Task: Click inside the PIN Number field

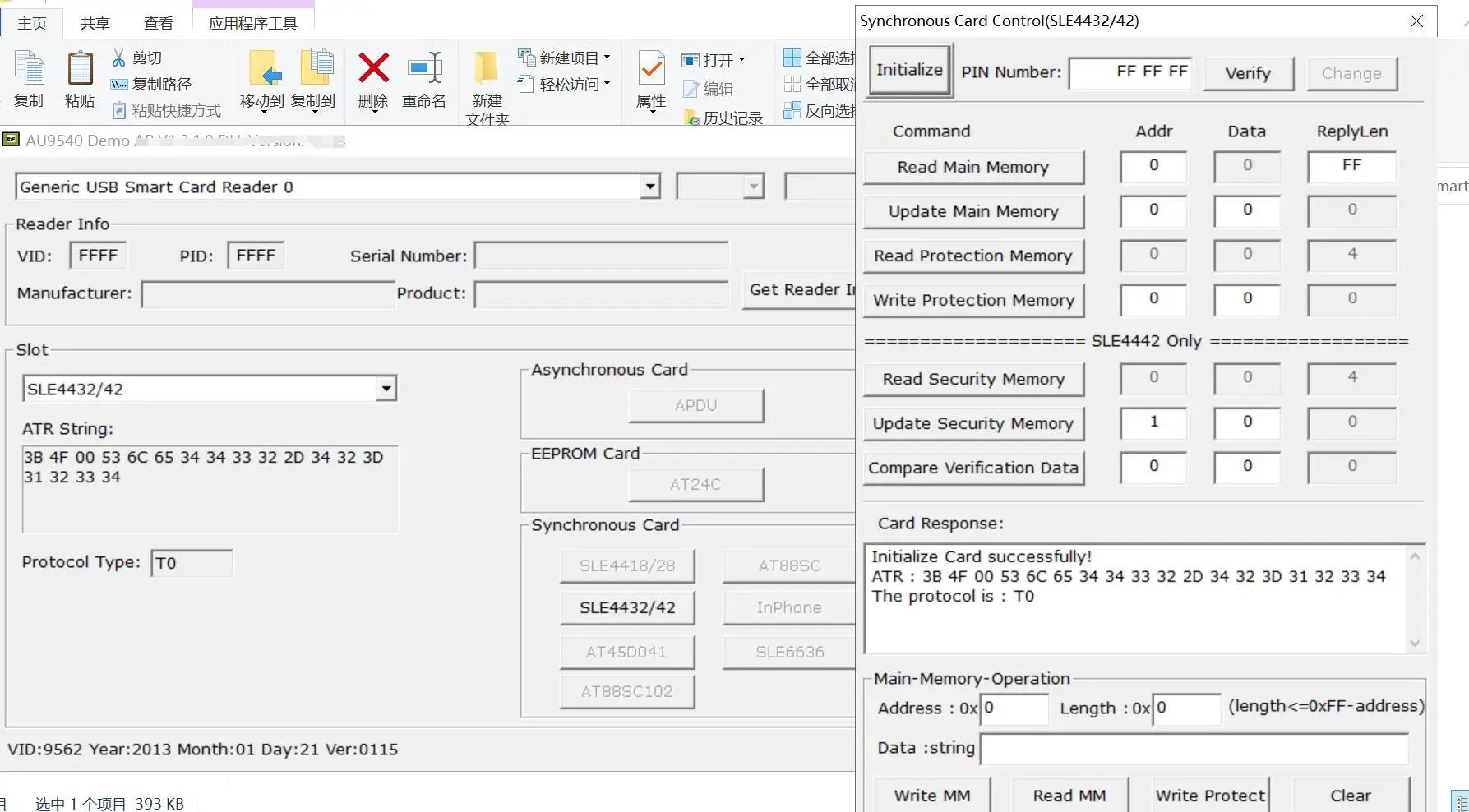Action: tap(1130, 72)
